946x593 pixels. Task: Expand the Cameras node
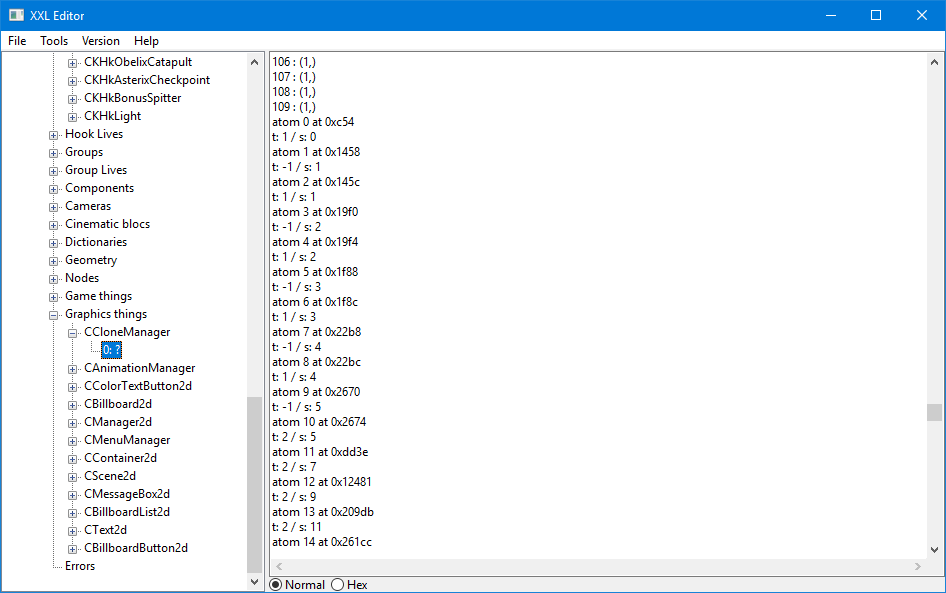(x=53, y=207)
